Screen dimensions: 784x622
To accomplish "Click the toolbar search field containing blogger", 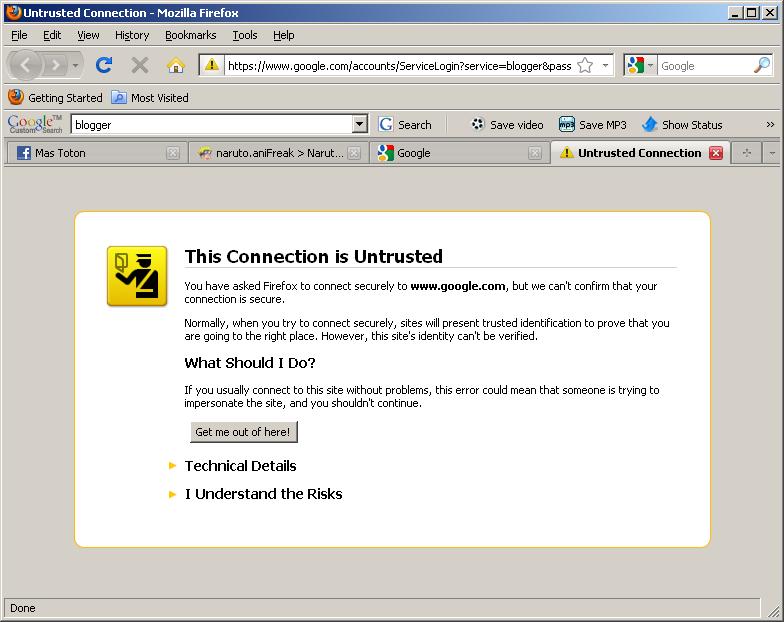I will [211, 124].
